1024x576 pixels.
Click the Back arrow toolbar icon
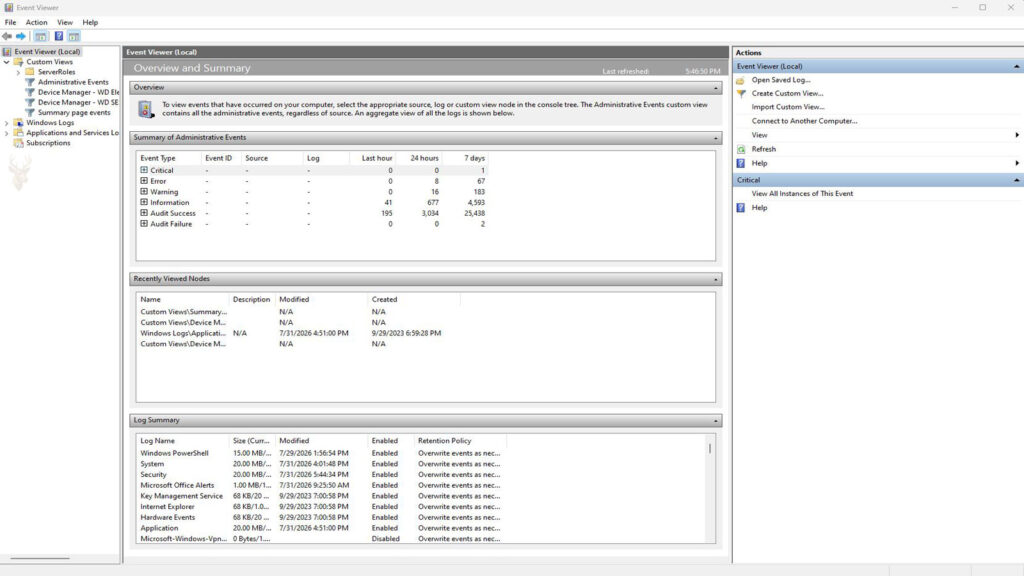pyautogui.click(x=7, y=36)
